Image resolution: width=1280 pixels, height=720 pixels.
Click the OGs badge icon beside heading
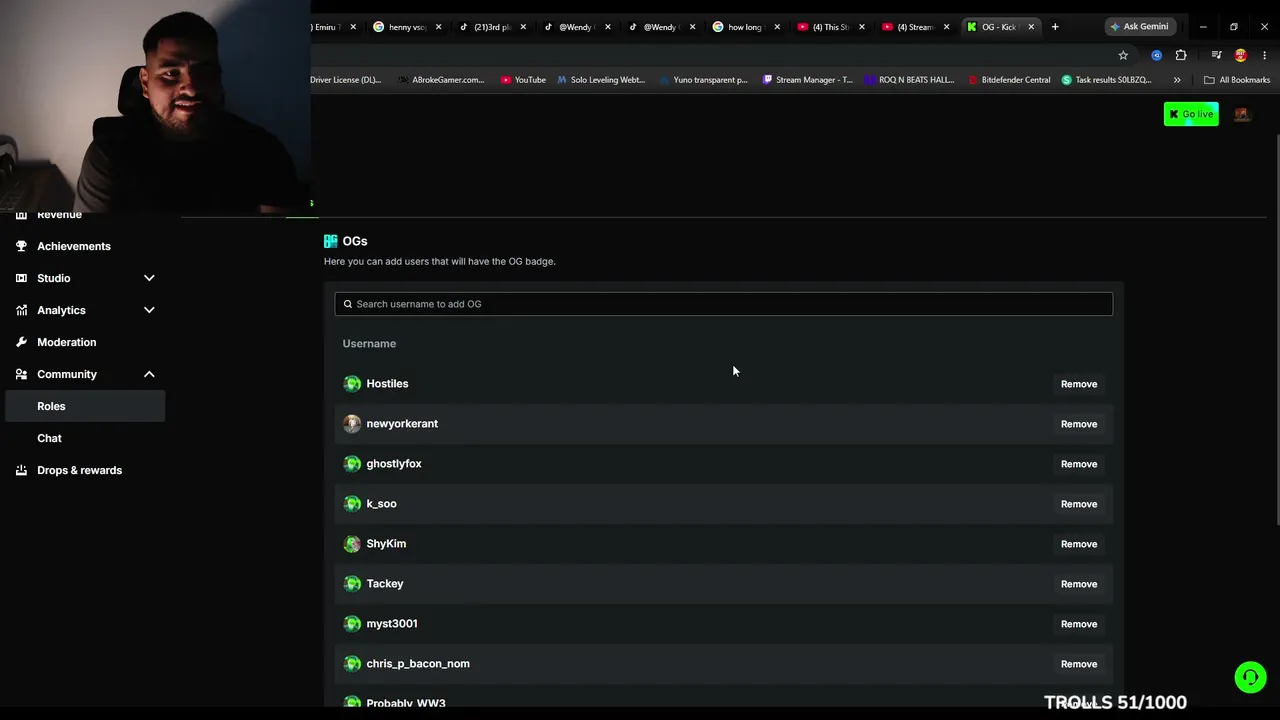[331, 241]
